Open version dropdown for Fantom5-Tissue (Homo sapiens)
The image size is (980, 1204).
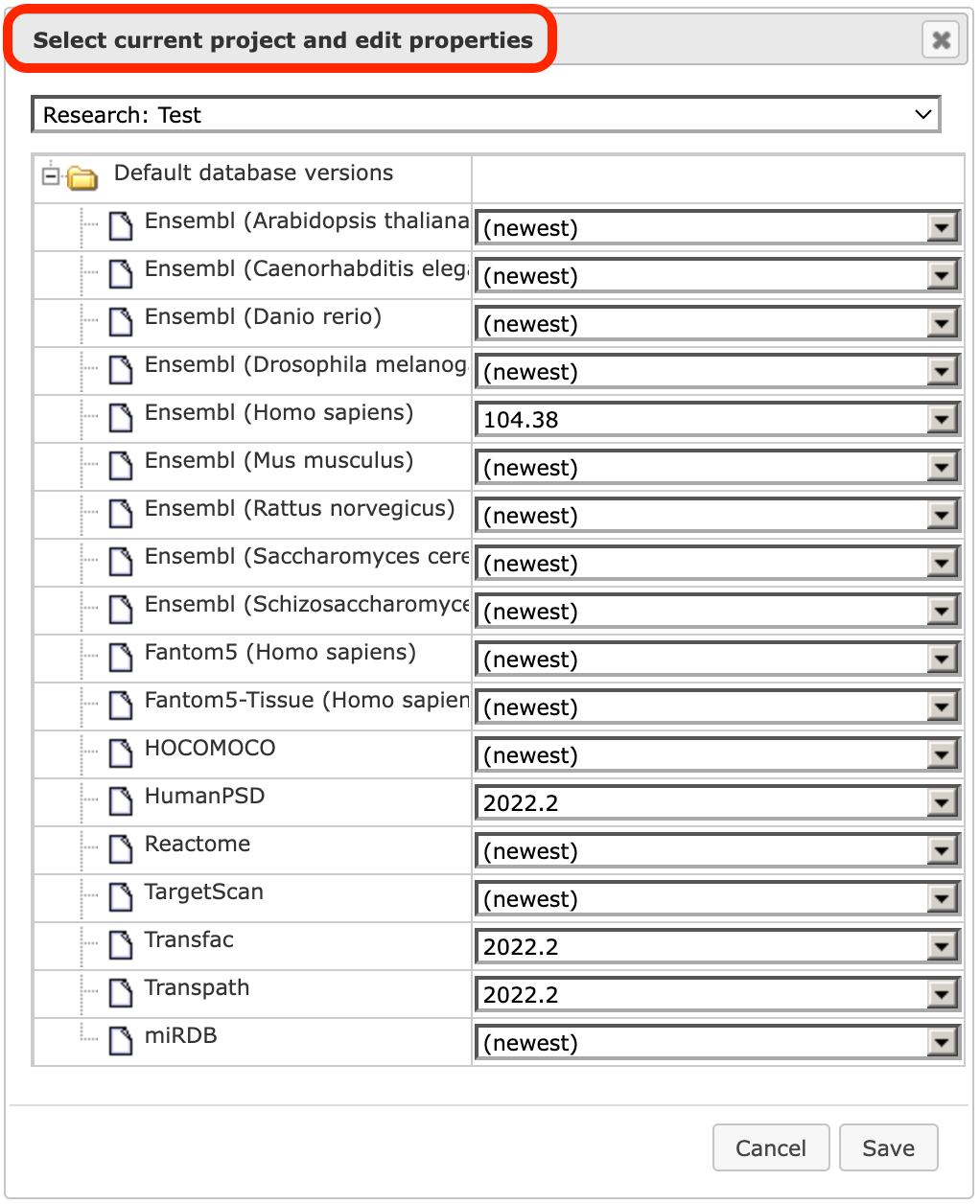point(718,706)
